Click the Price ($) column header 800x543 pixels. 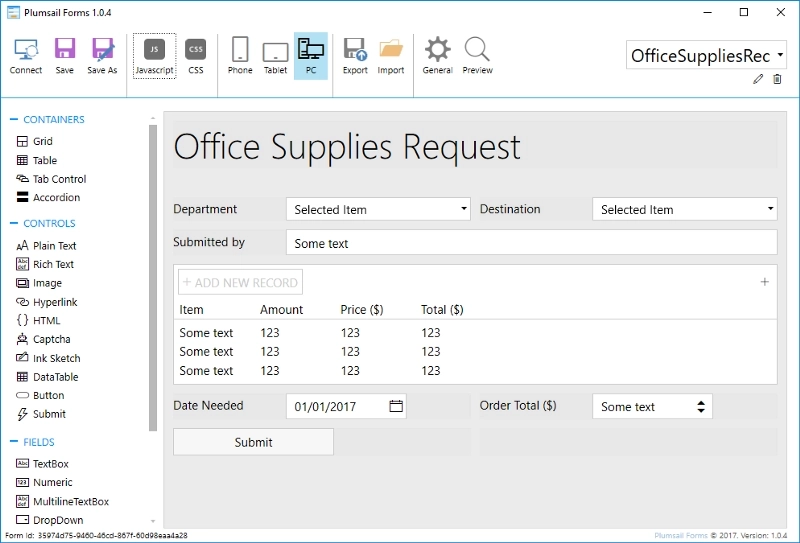click(x=362, y=310)
